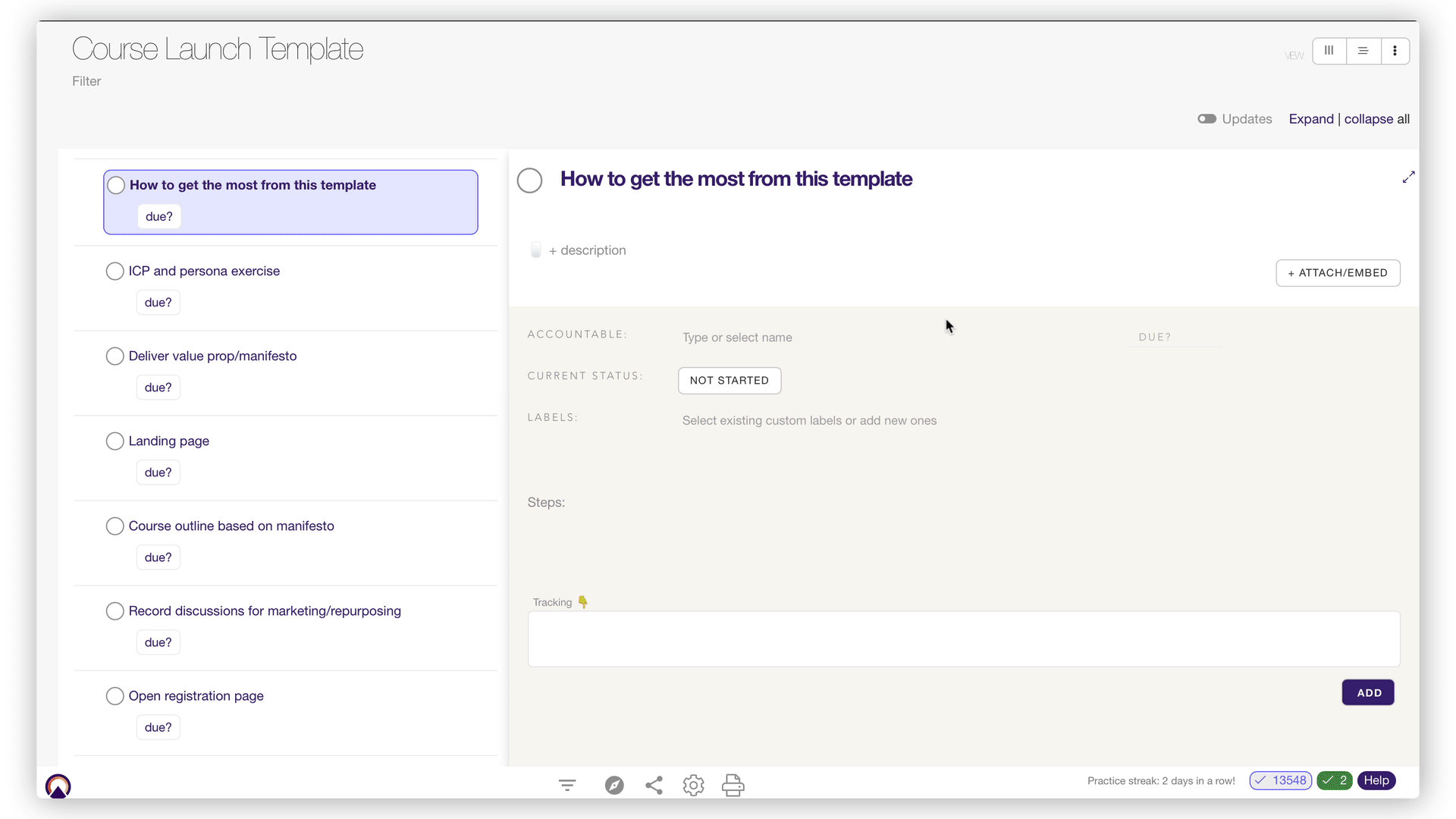
Task: Switch to column board view icon
Action: [x=1329, y=51]
